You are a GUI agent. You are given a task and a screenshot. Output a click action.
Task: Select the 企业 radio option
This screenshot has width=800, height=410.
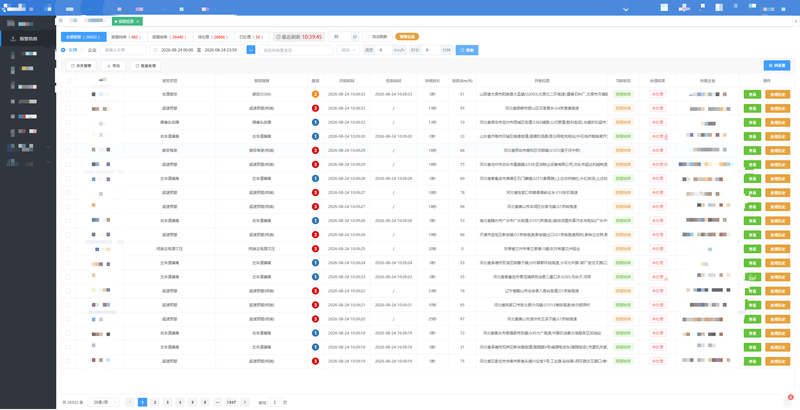click(83, 50)
